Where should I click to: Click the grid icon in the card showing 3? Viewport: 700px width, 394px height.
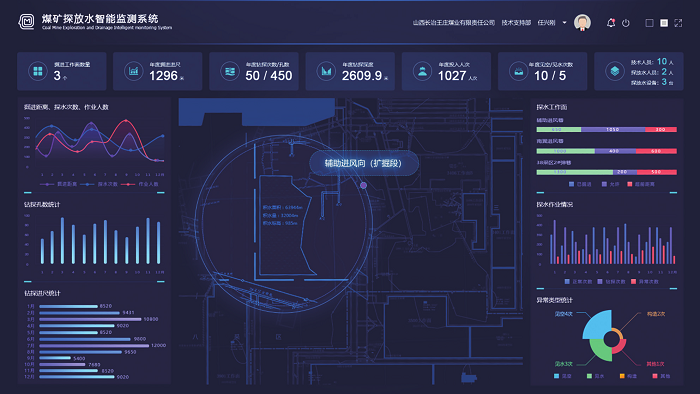[38, 71]
